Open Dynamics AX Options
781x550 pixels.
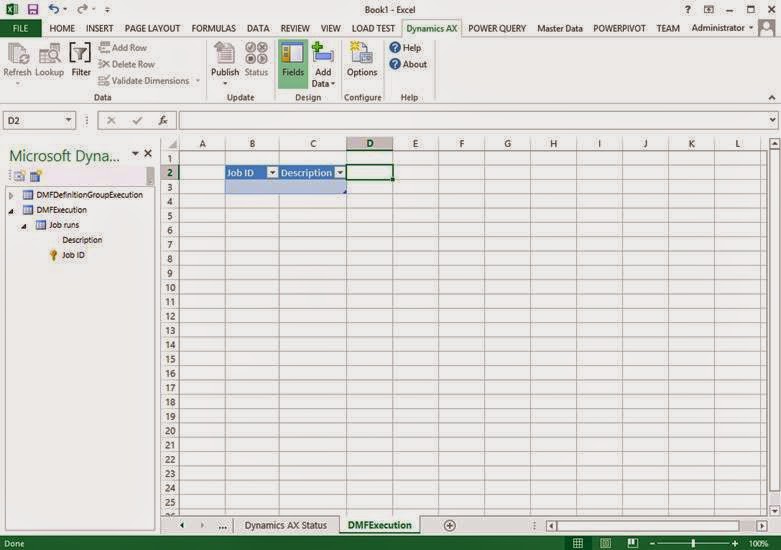[x=362, y=60]
